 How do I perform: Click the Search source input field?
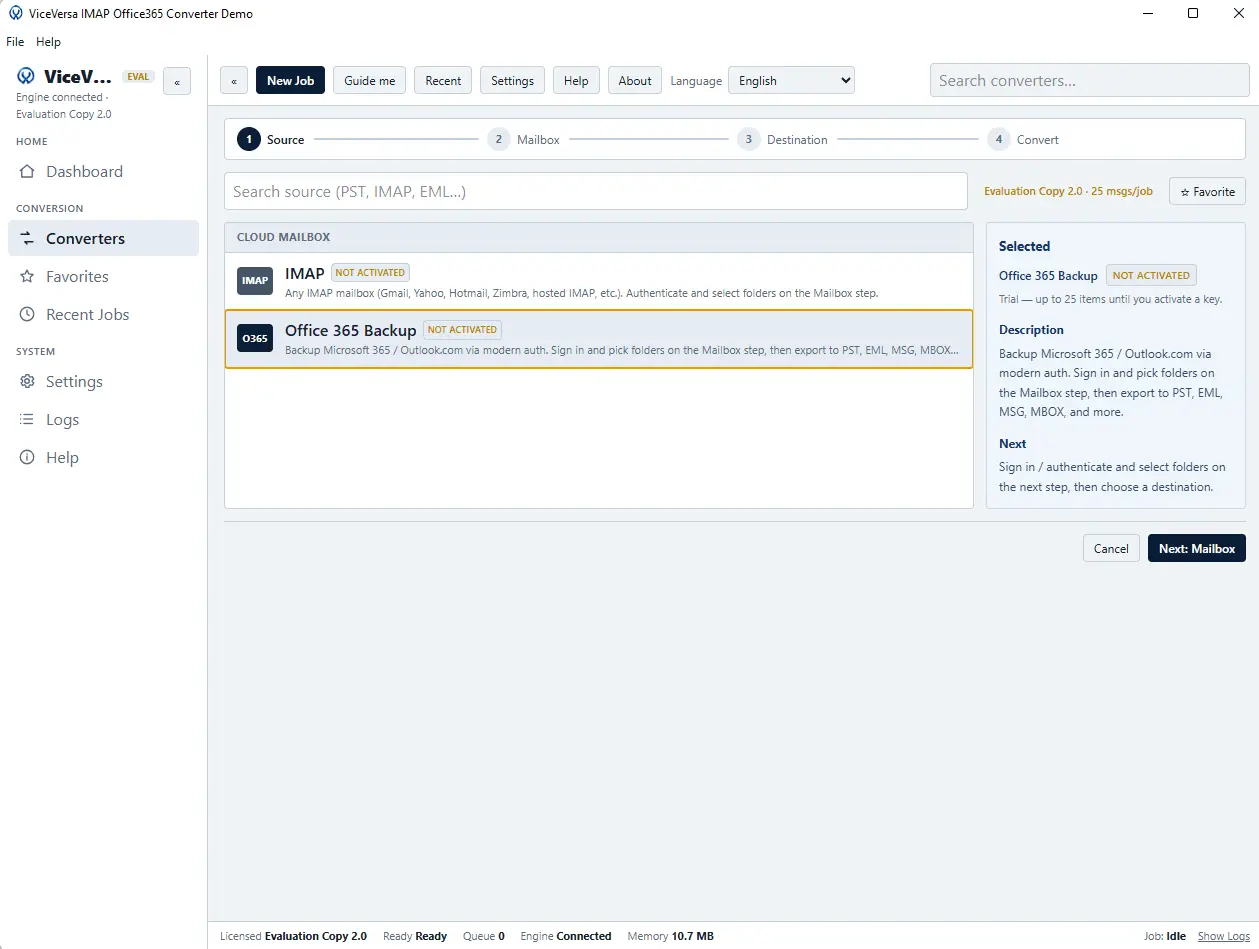[596, 191]
